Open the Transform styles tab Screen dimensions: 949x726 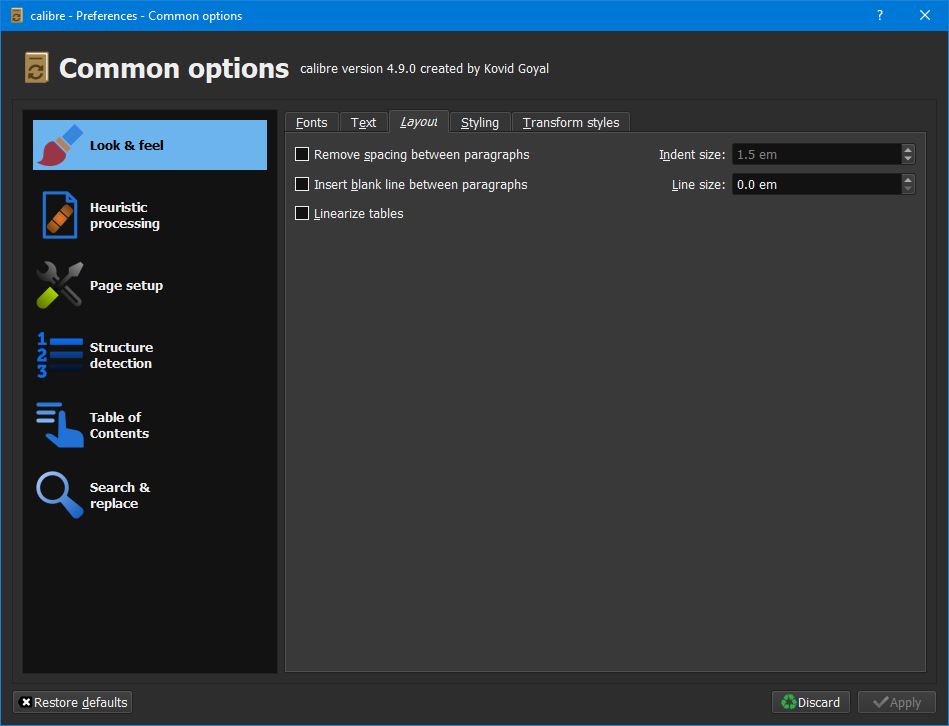click(x=570, y=122)
